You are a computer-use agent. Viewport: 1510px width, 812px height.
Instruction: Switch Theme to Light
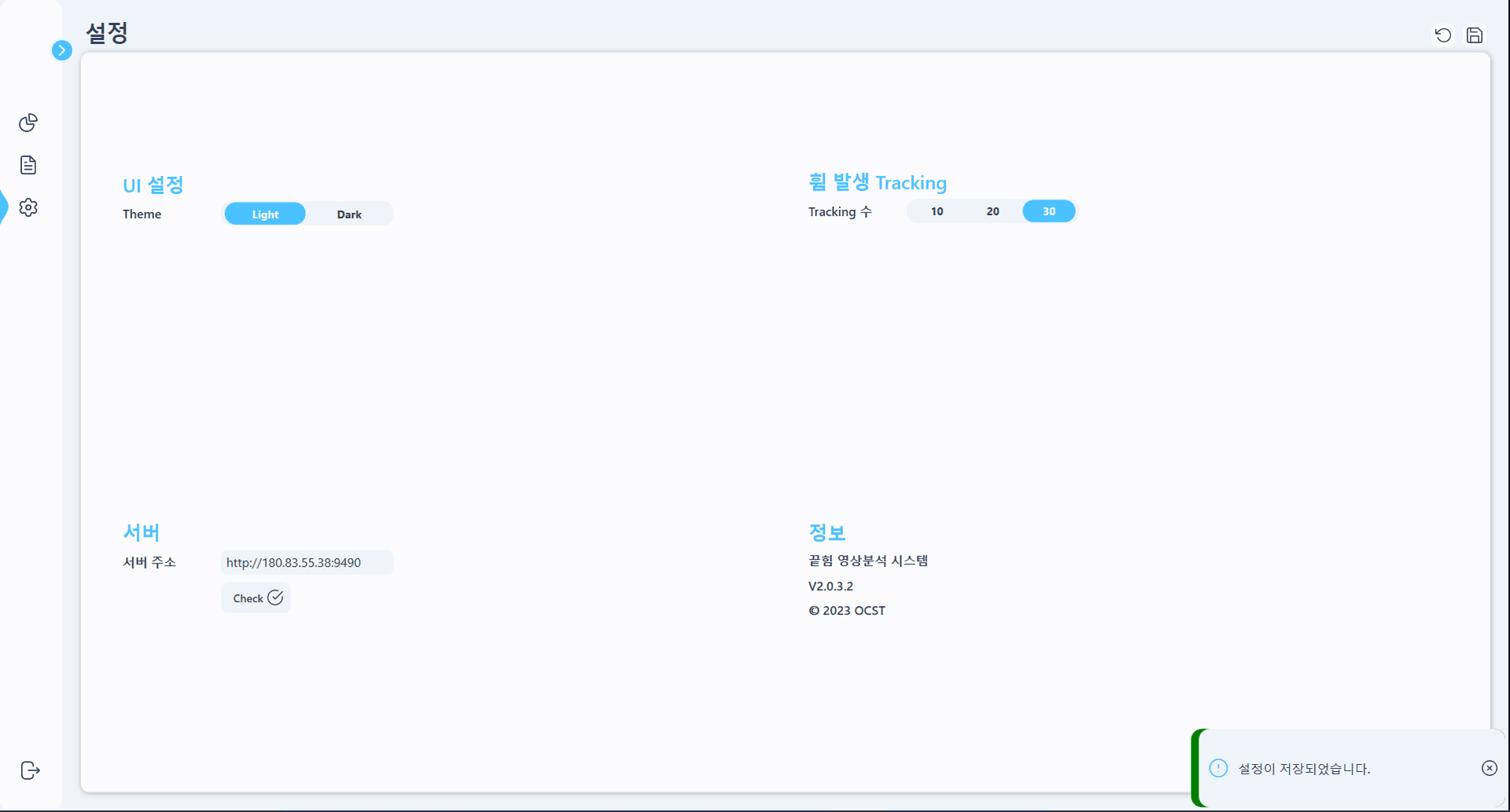tap(265, 214)
